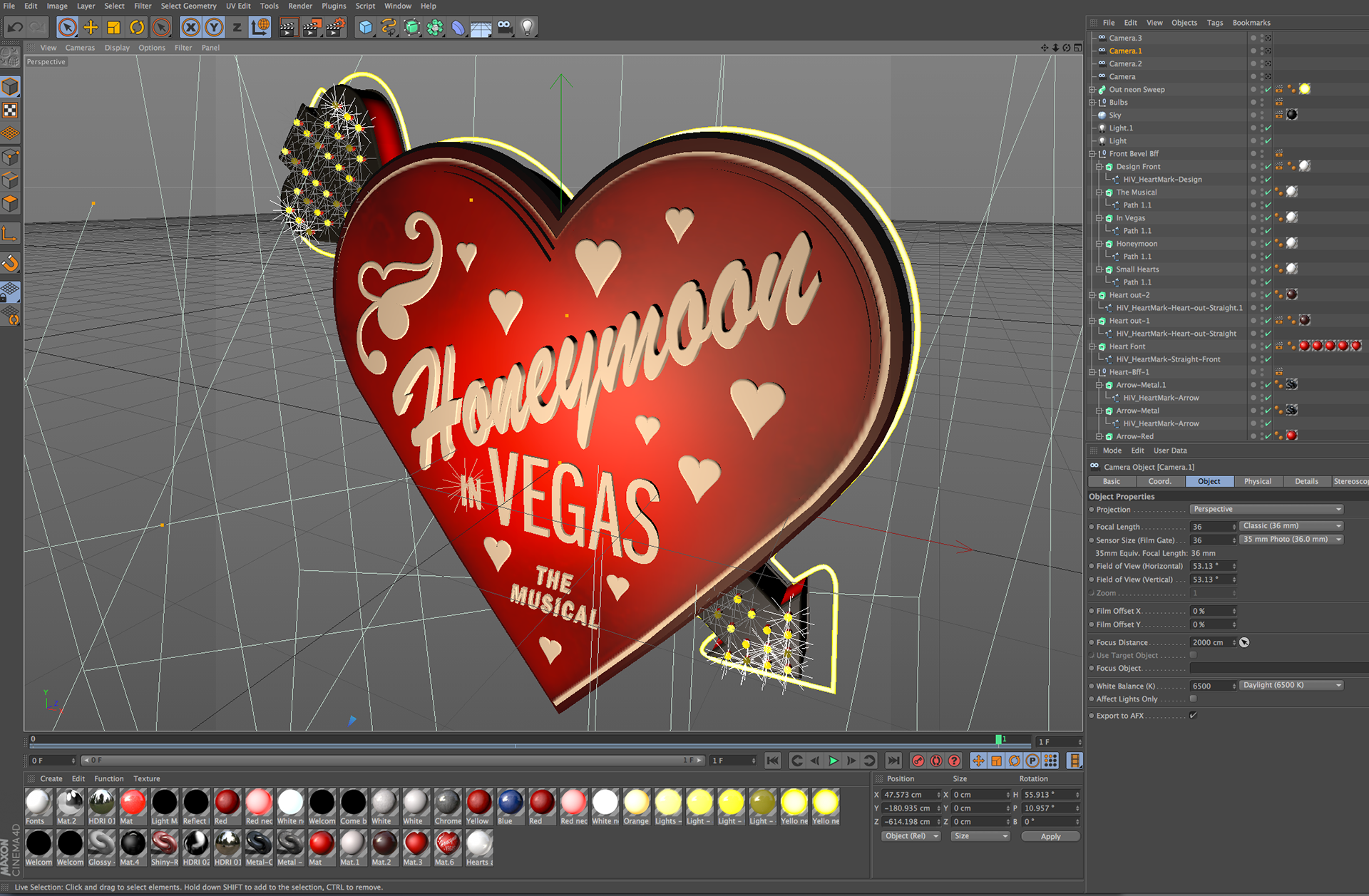Open material manager Create menu
Image resolution: width=1369 pixels, height=896 pixels.
tap(51, 778)
